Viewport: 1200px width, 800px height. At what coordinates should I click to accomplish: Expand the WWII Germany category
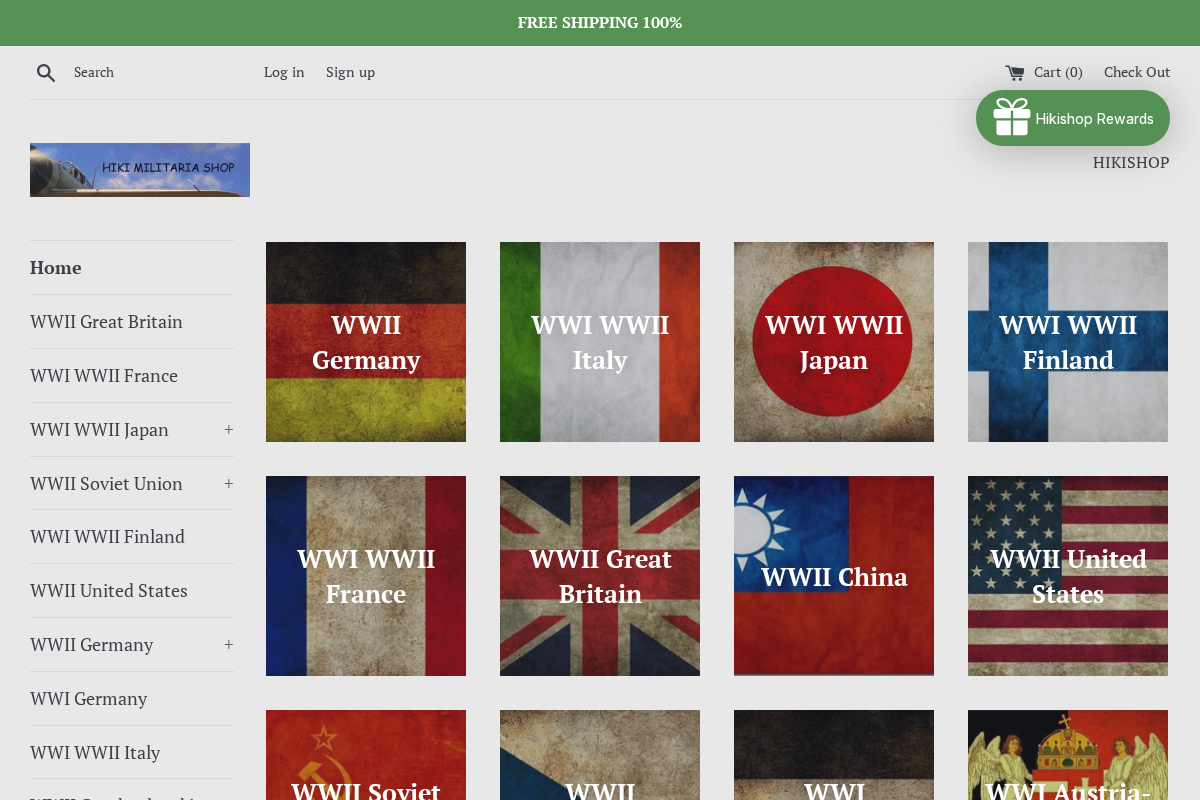(228, 644)
